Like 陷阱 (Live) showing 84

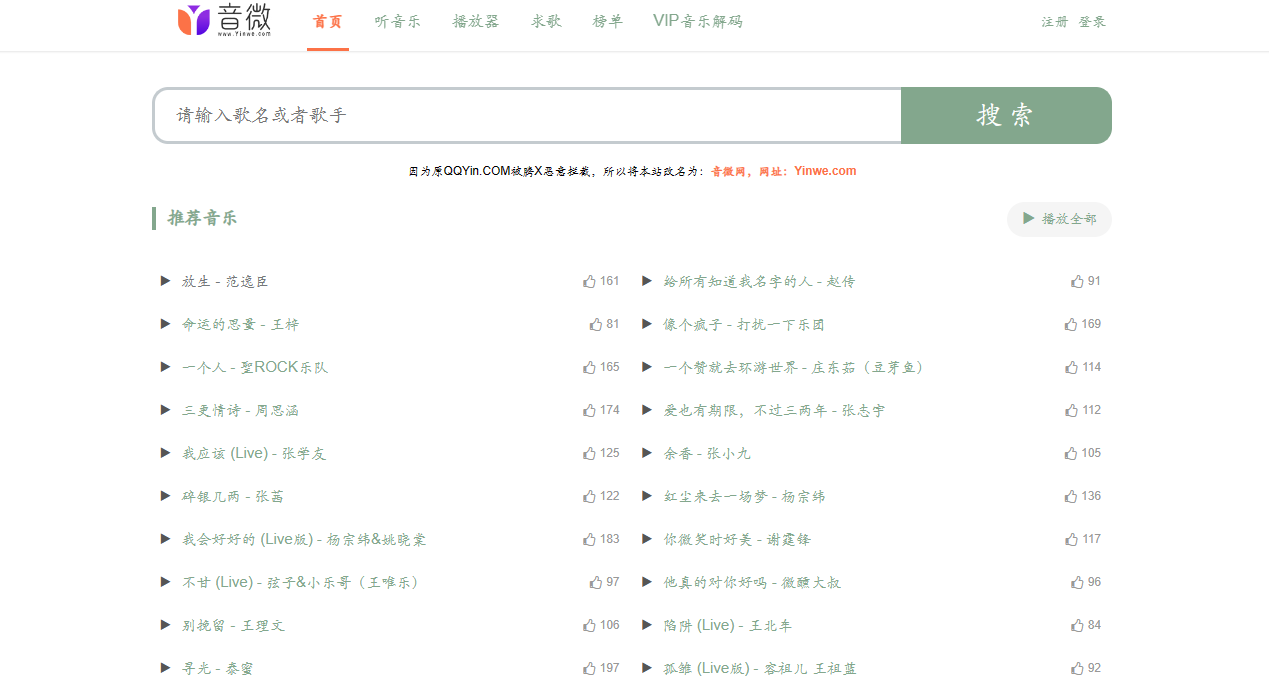1085,625
